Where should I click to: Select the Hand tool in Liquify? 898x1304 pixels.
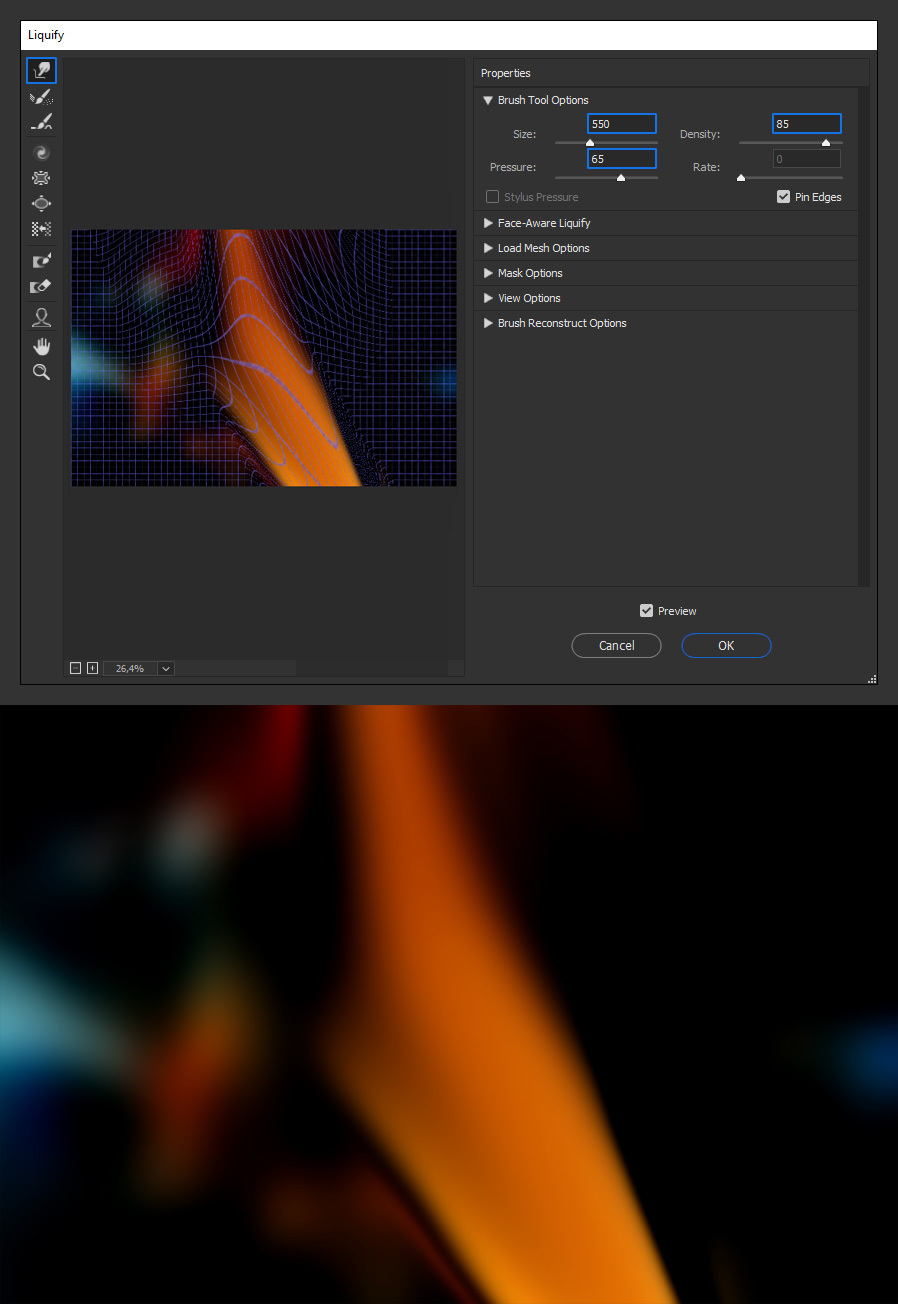(x=41, y=346)
